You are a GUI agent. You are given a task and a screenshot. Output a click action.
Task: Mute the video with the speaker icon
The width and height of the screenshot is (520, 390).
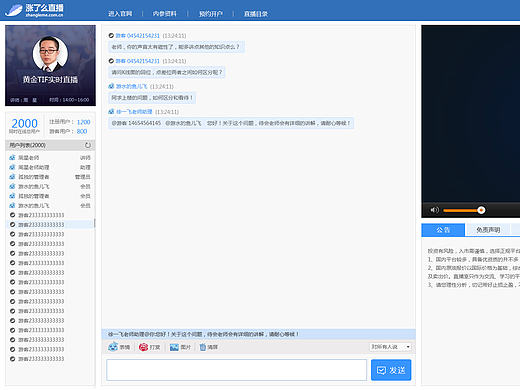point(434,210)
